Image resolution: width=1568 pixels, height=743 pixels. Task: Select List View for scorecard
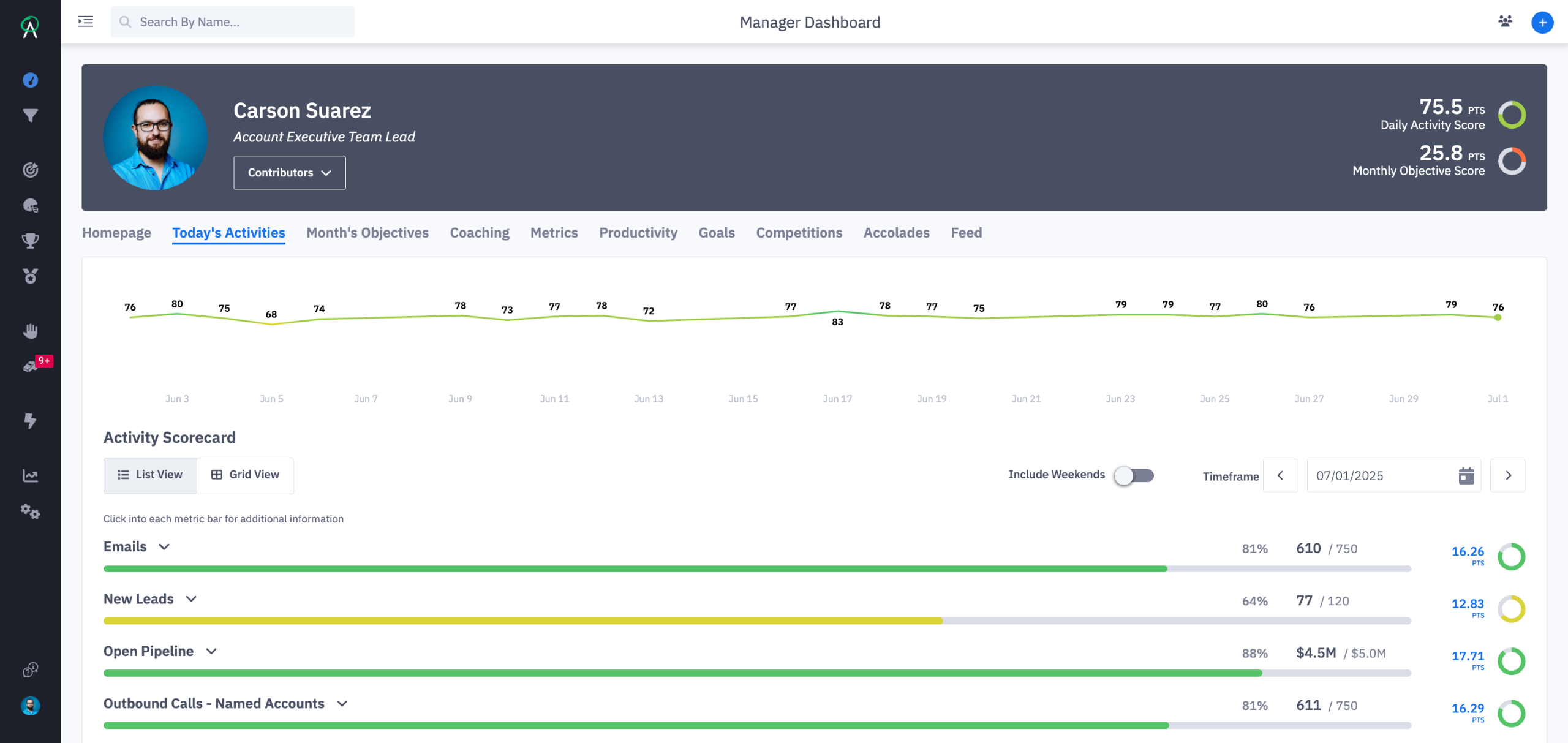pos(150,475)
